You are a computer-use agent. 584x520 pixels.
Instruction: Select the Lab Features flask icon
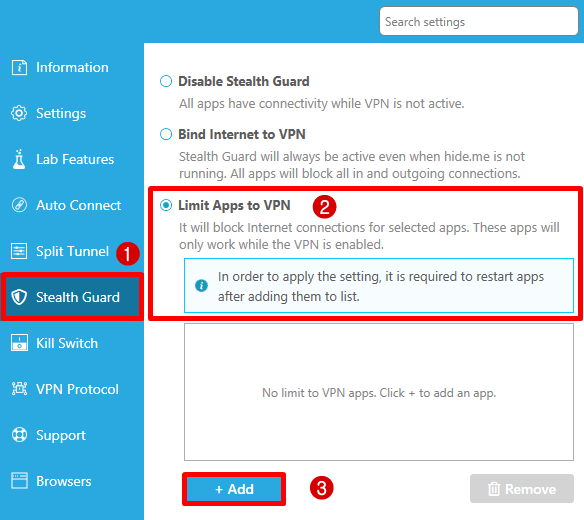[19, 159]
